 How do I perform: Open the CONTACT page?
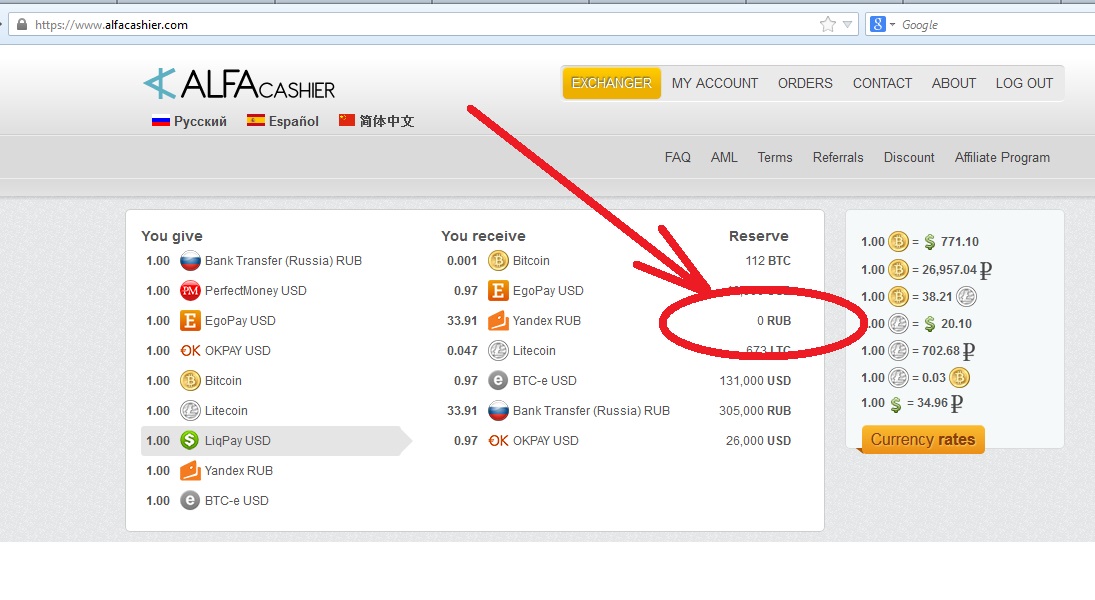point(882,83)
